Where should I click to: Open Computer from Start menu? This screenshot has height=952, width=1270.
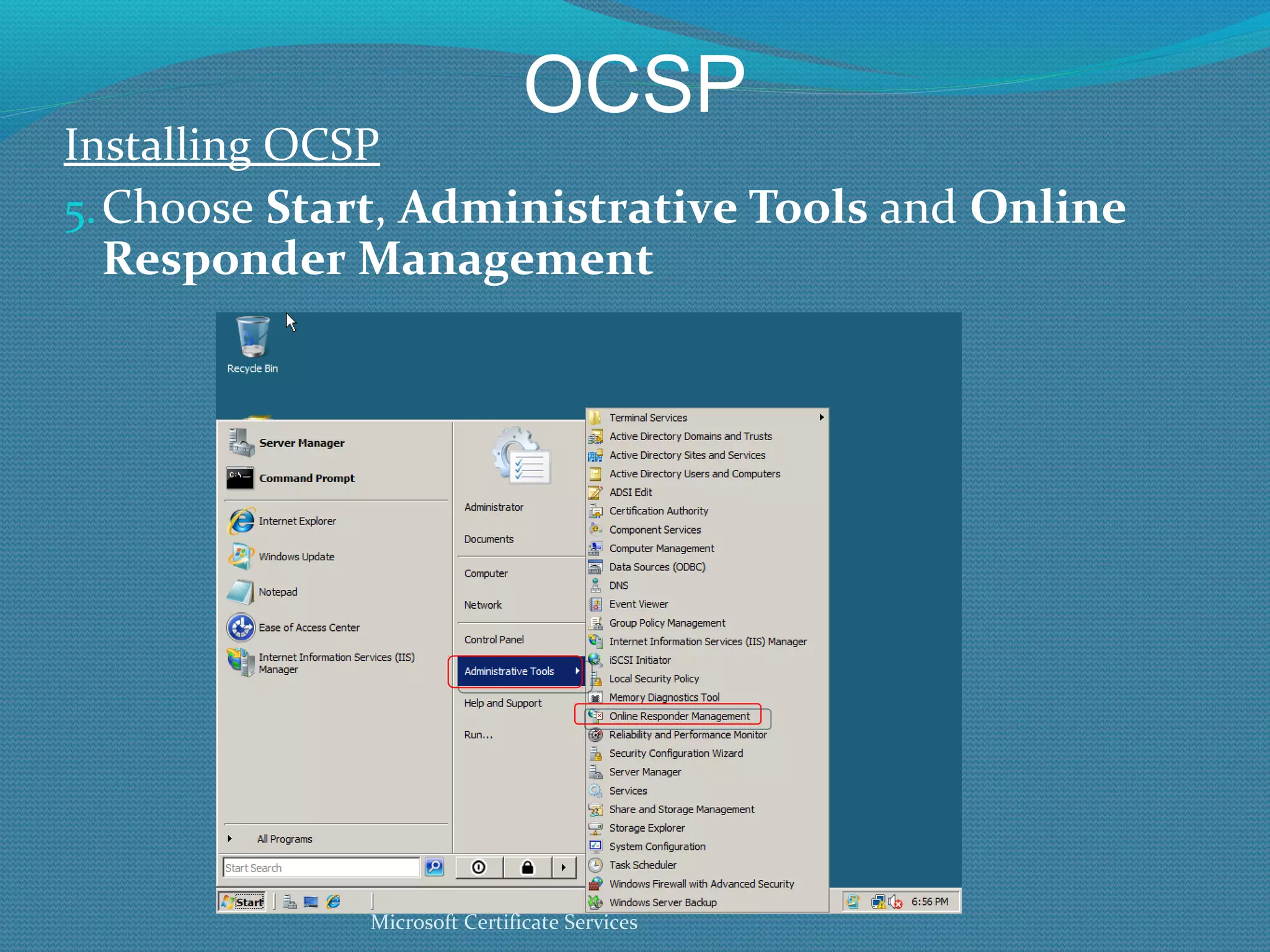tap(486, 573)
